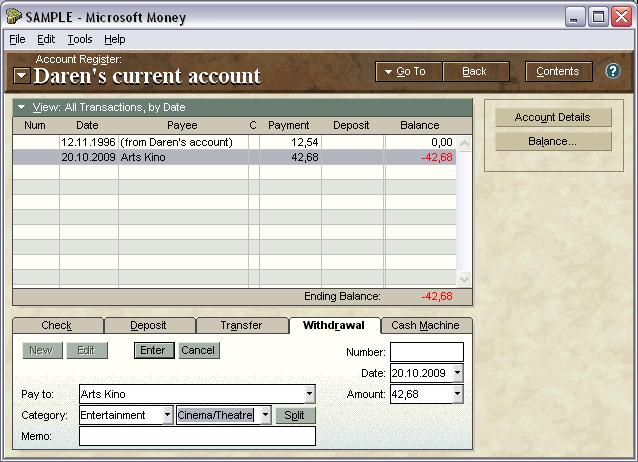Image resolution: width=638 pixels, height=462 pixels.
Task: Select the 12.11.1996 transaction date cell
Action: coord(88,142)
